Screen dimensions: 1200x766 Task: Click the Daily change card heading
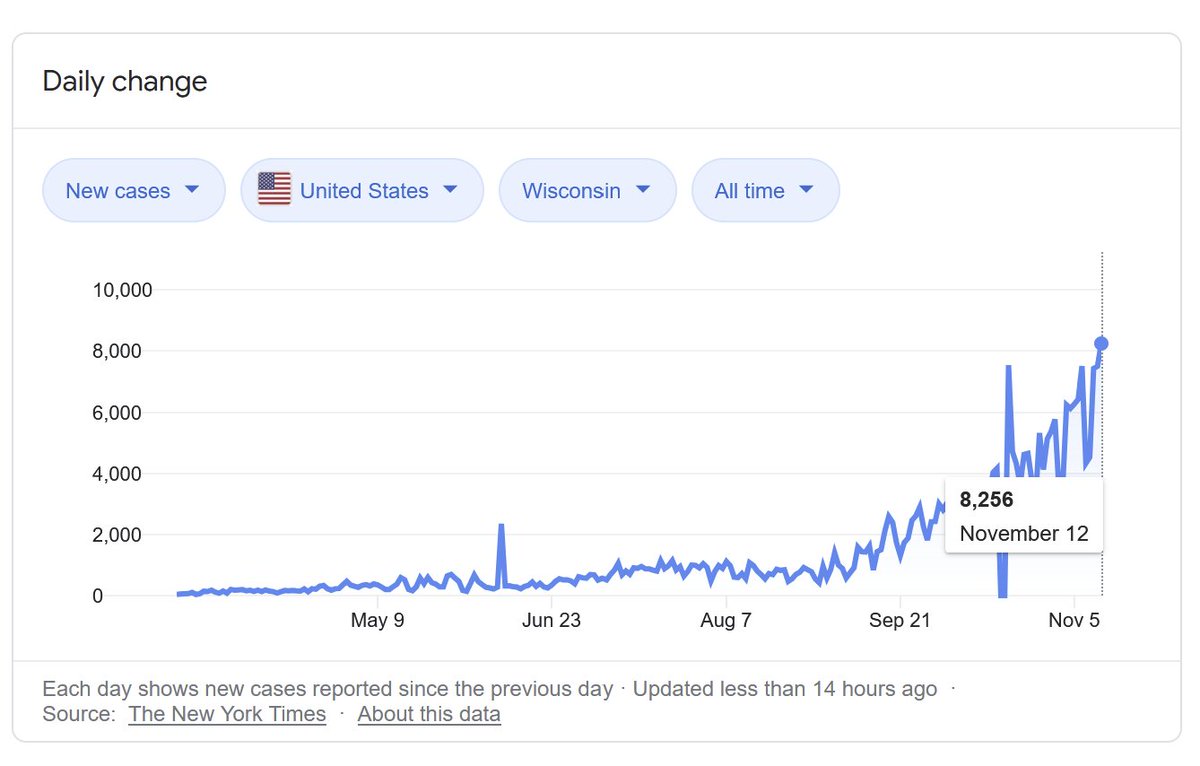[125, 81]
